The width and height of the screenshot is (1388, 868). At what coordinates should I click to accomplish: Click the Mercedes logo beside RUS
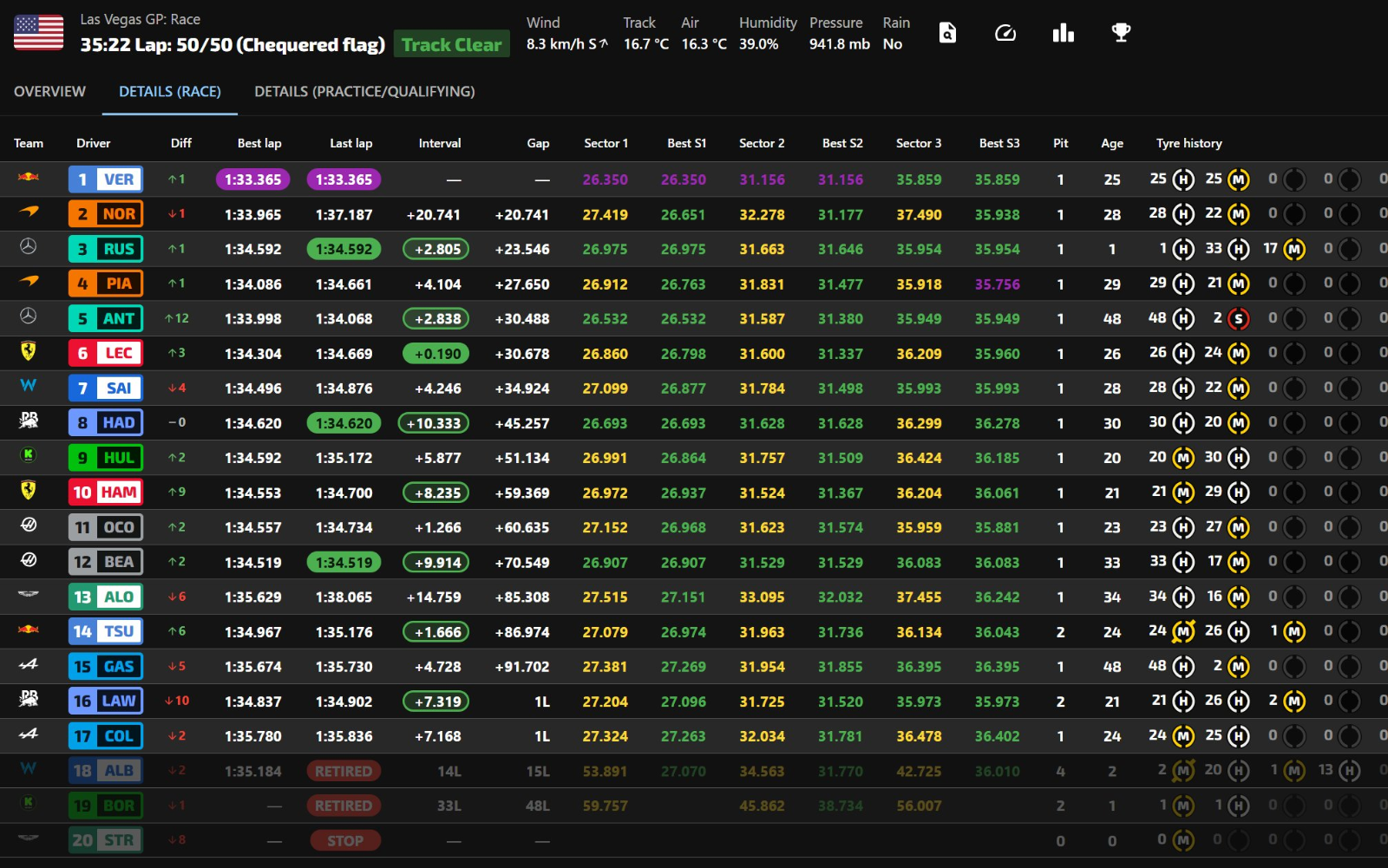pos(29,247)
